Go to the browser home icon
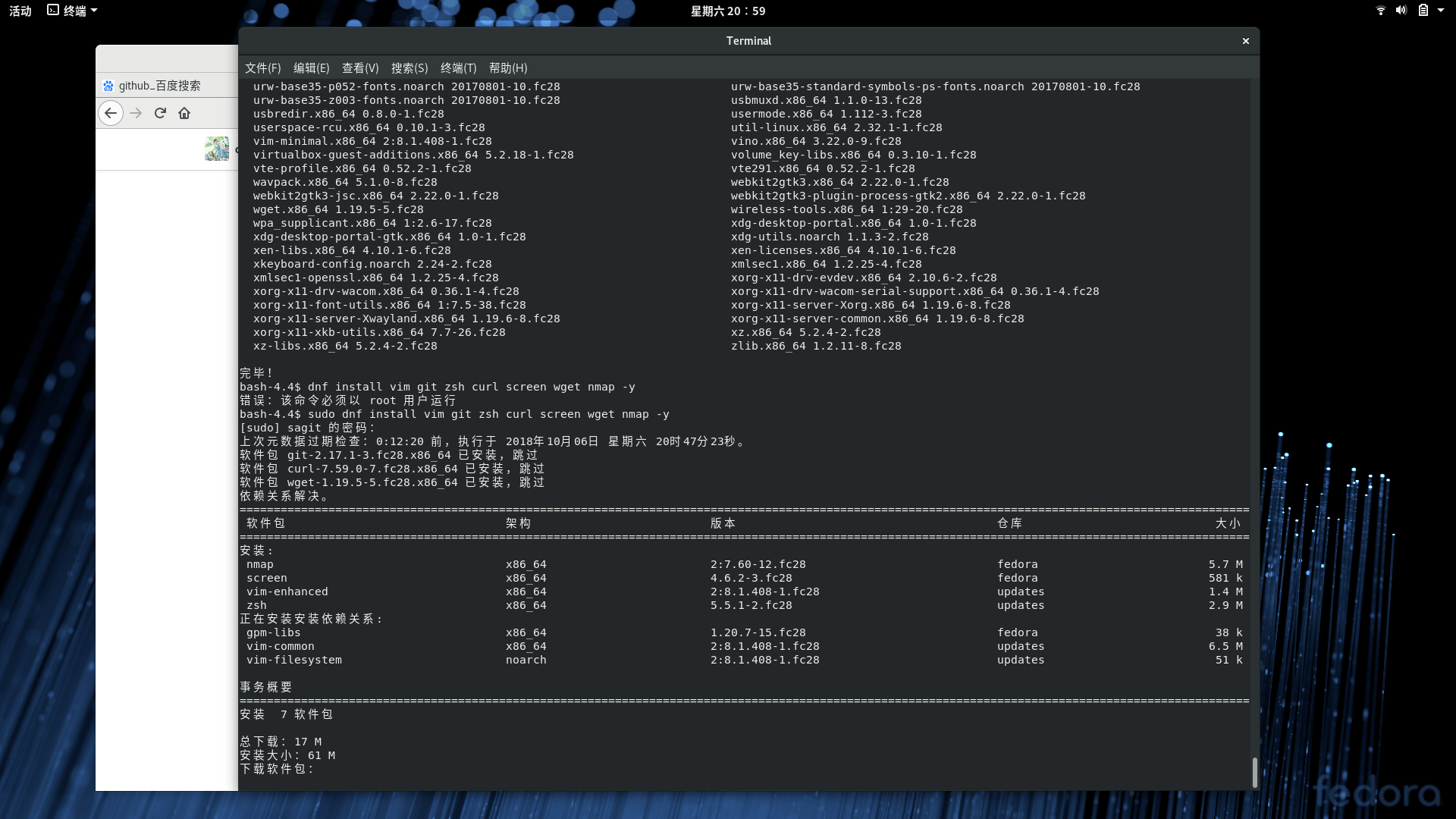The image size is (1456, 819). pyautogui.click(x=184, y=113)
